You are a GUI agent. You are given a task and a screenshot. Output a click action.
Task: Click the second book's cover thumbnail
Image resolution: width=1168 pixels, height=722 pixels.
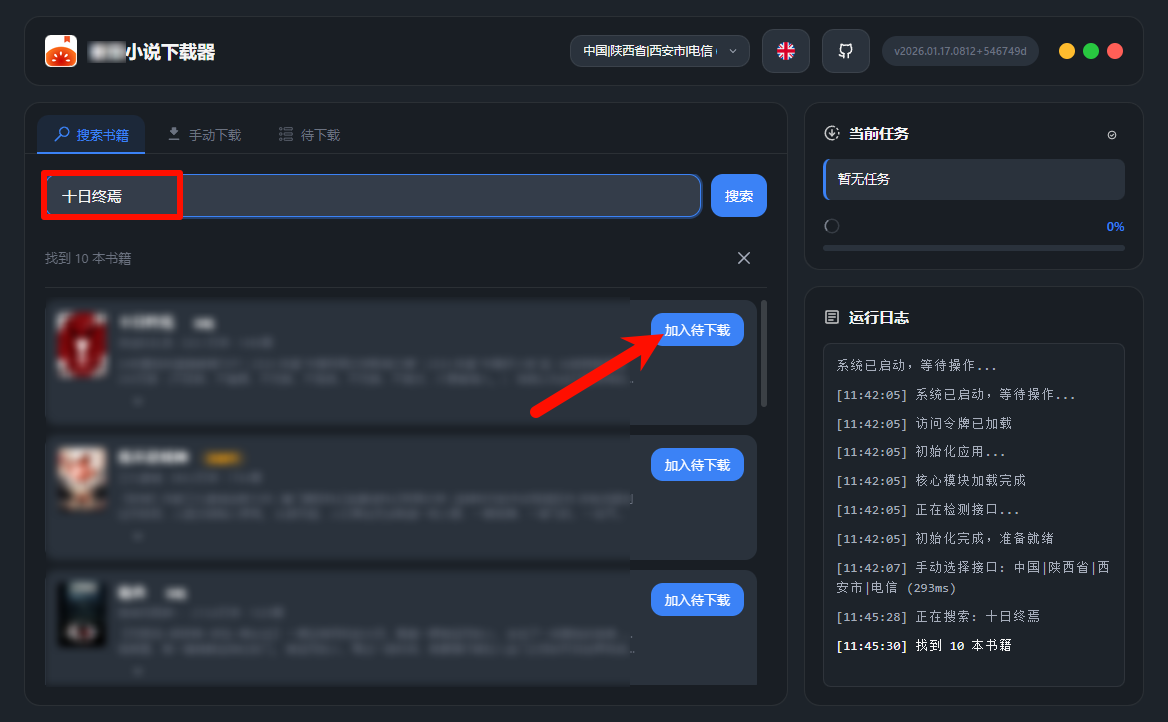[x=82, y=479]
